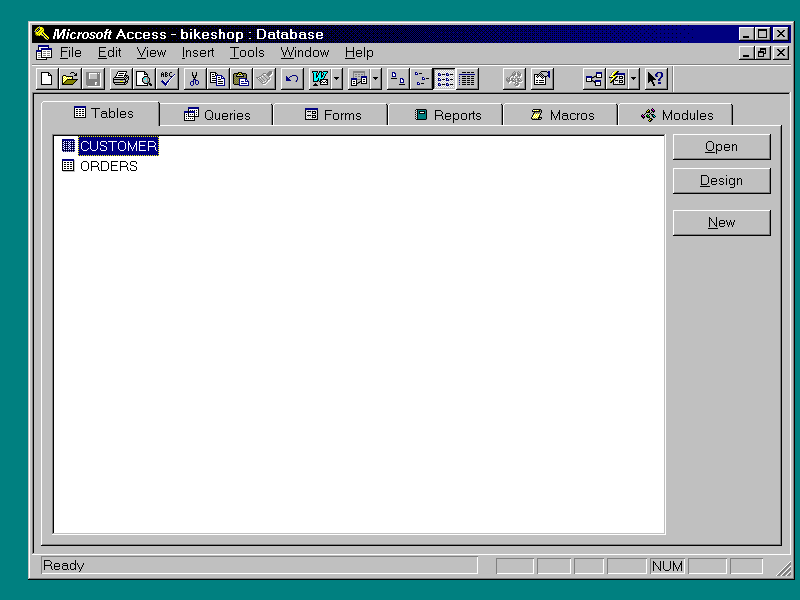Click the Cut scissors icon
The width and height of the screenshot is (800, 600).
click(x=194, y=79)
